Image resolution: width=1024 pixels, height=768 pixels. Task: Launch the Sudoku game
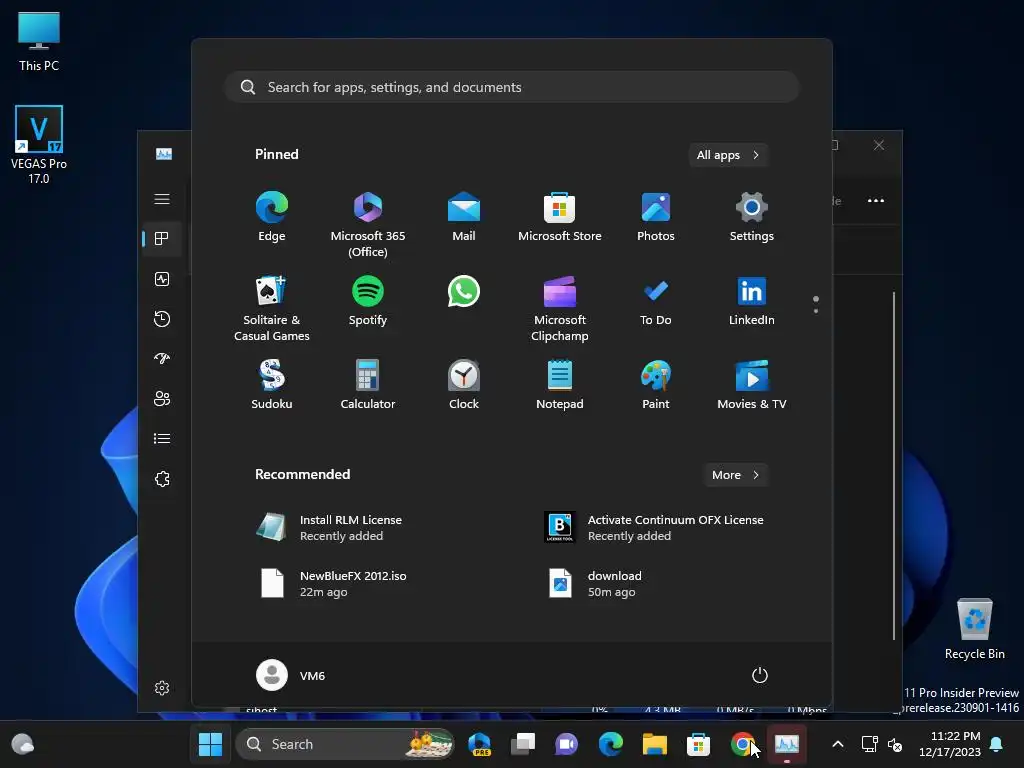272,385
